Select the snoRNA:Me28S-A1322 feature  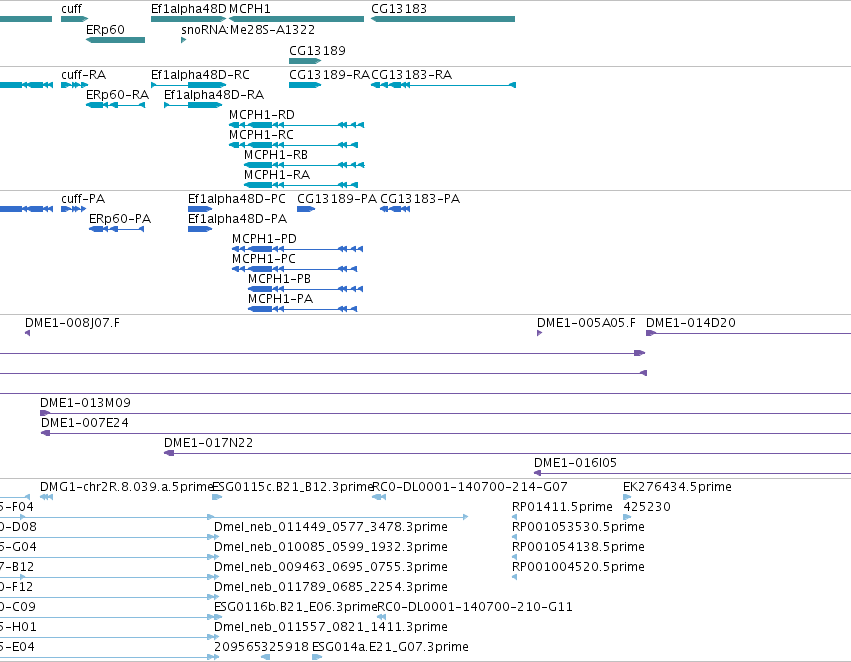183,40
